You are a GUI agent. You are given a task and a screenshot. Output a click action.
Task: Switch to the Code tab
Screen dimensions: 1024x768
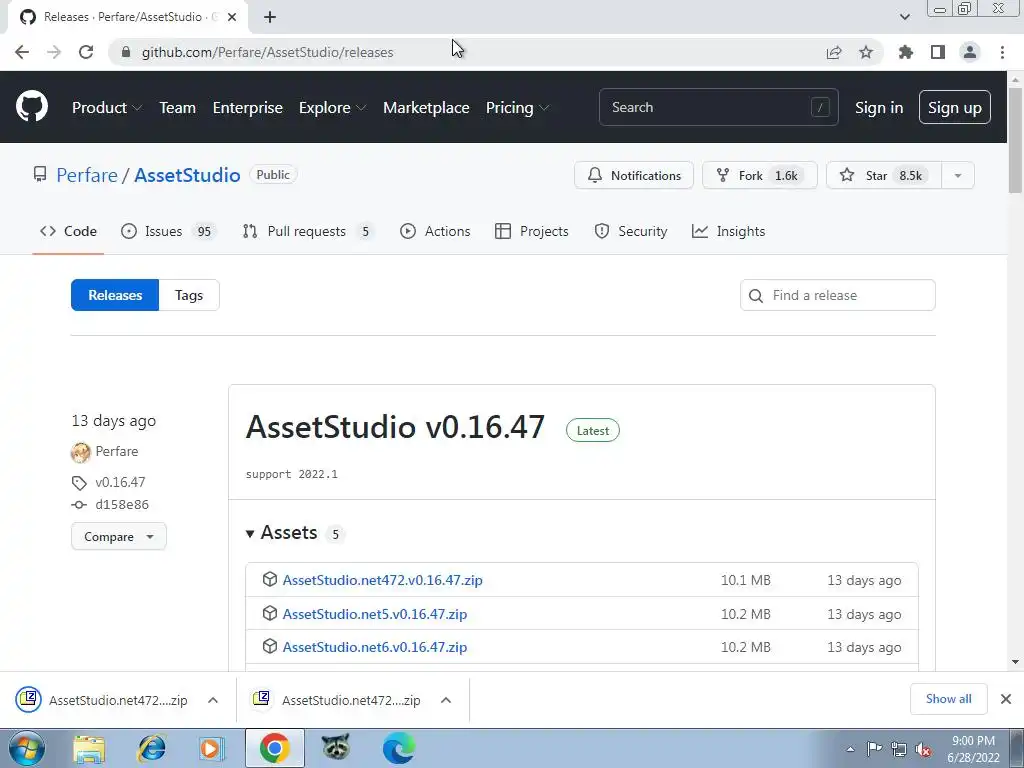68,231
